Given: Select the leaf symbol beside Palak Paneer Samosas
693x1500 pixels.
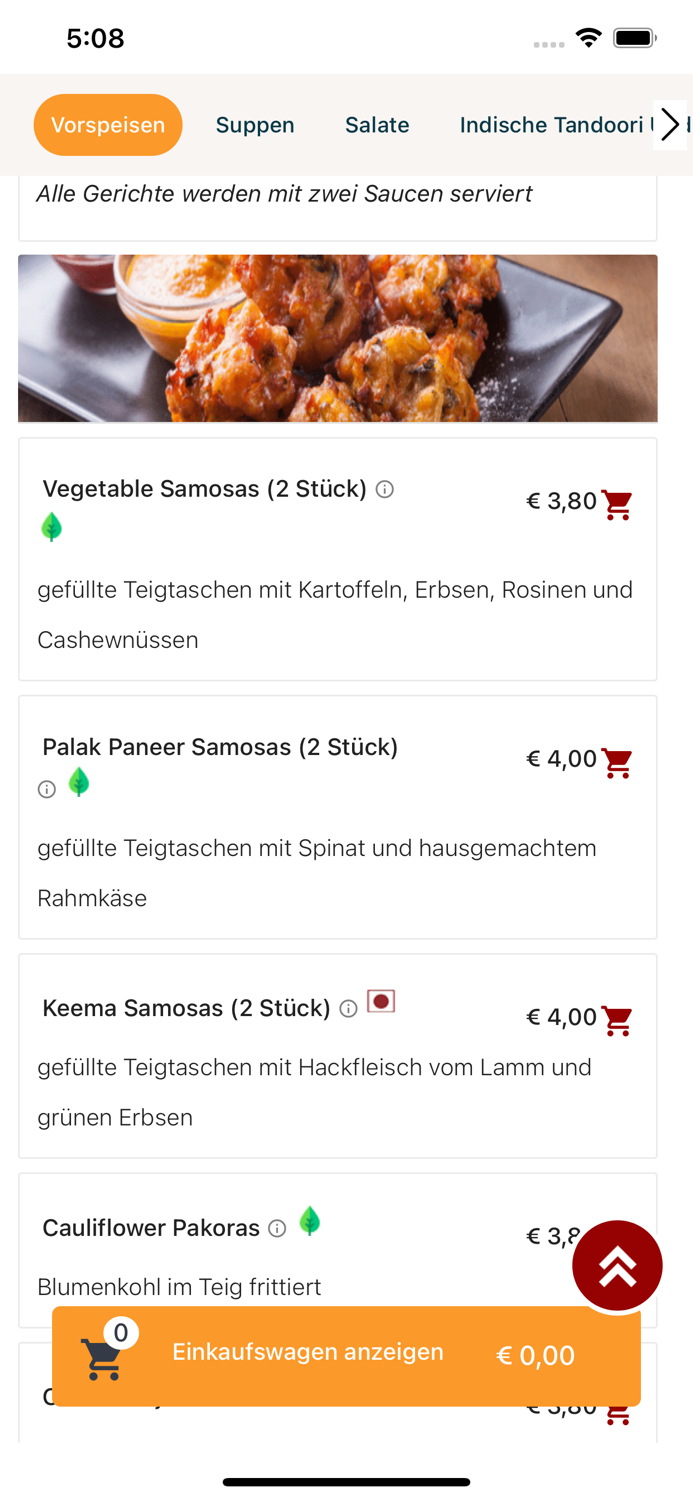Looking at the screenshot, I should click(79, 783).
